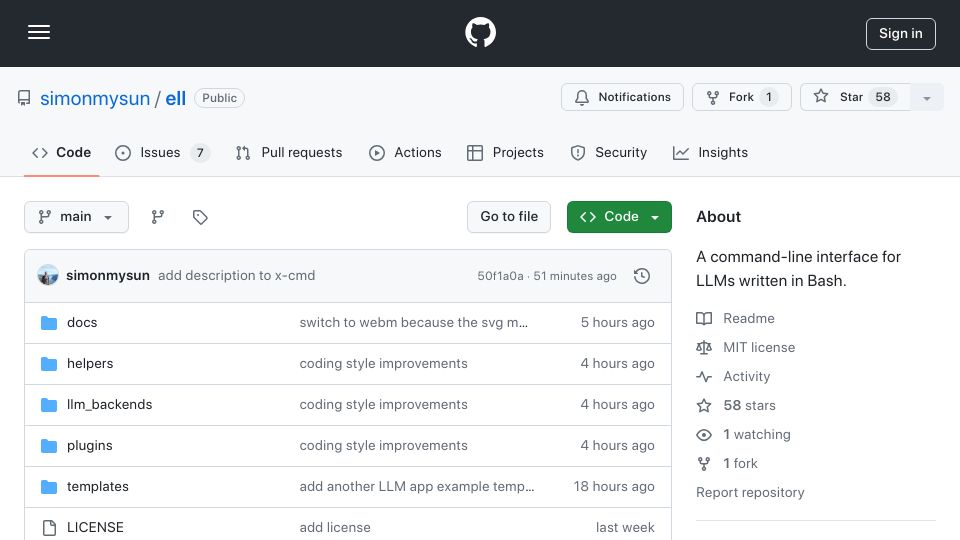The image size is (960, 540).
Task: Click Report repository link
Action: tap(750, 492)
